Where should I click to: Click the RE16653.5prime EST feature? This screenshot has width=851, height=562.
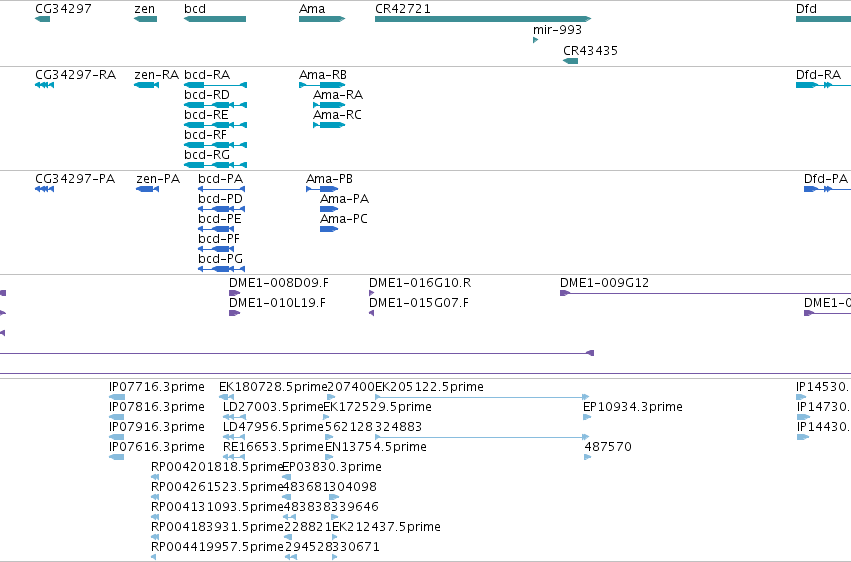(233, 457)
